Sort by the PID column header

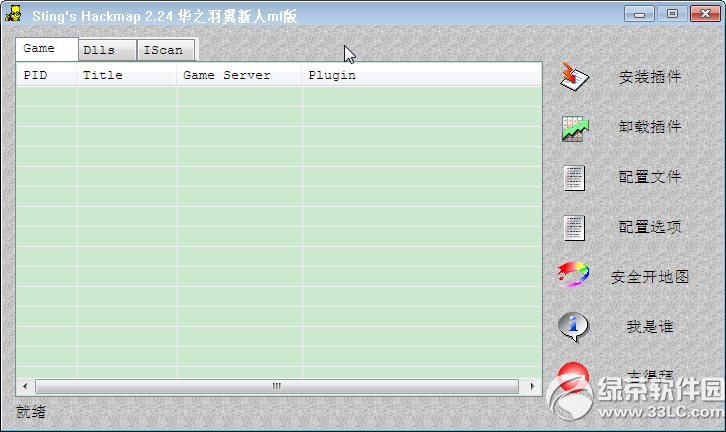coord(45,75)
